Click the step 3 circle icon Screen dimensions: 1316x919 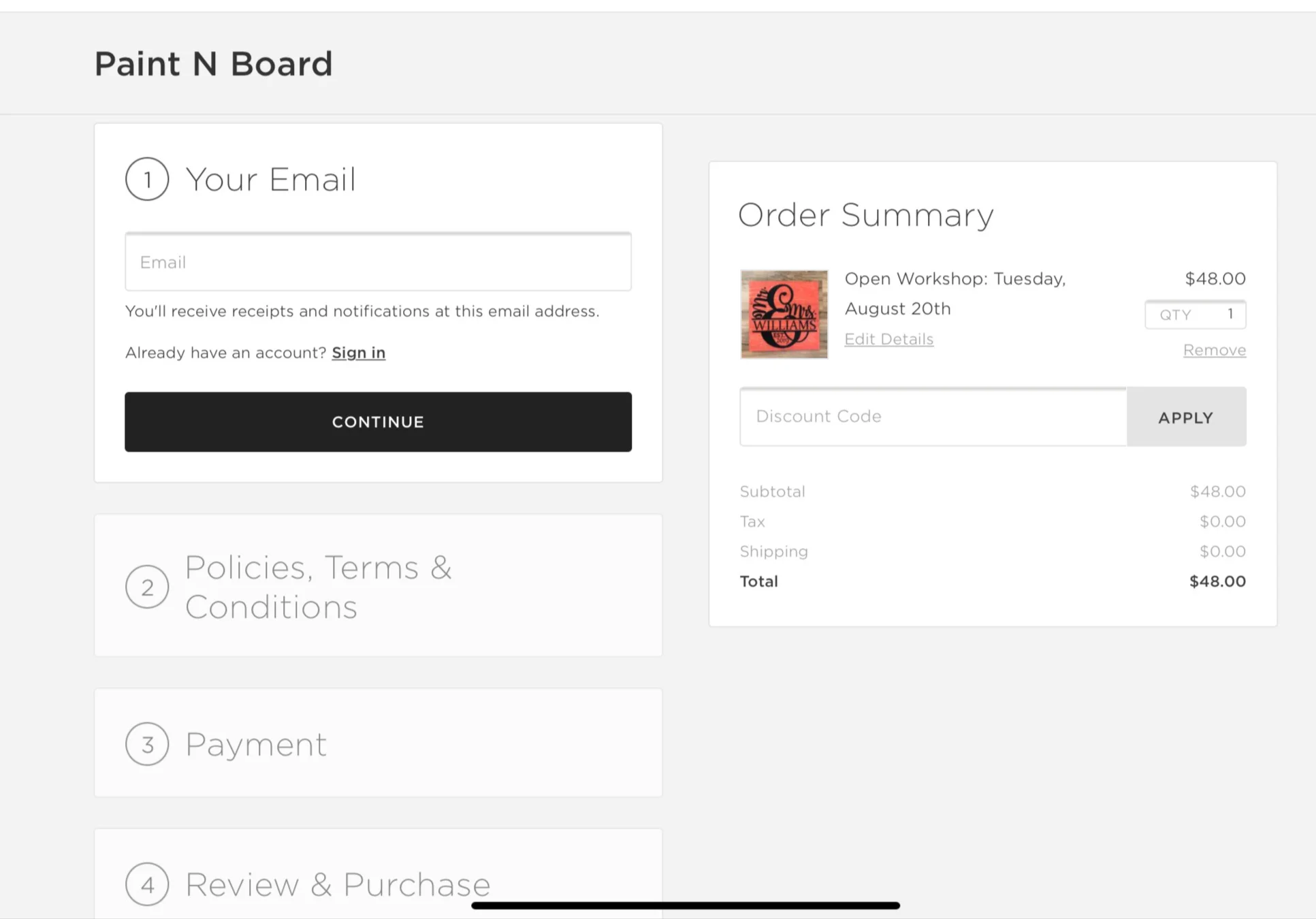click(147, 744)
